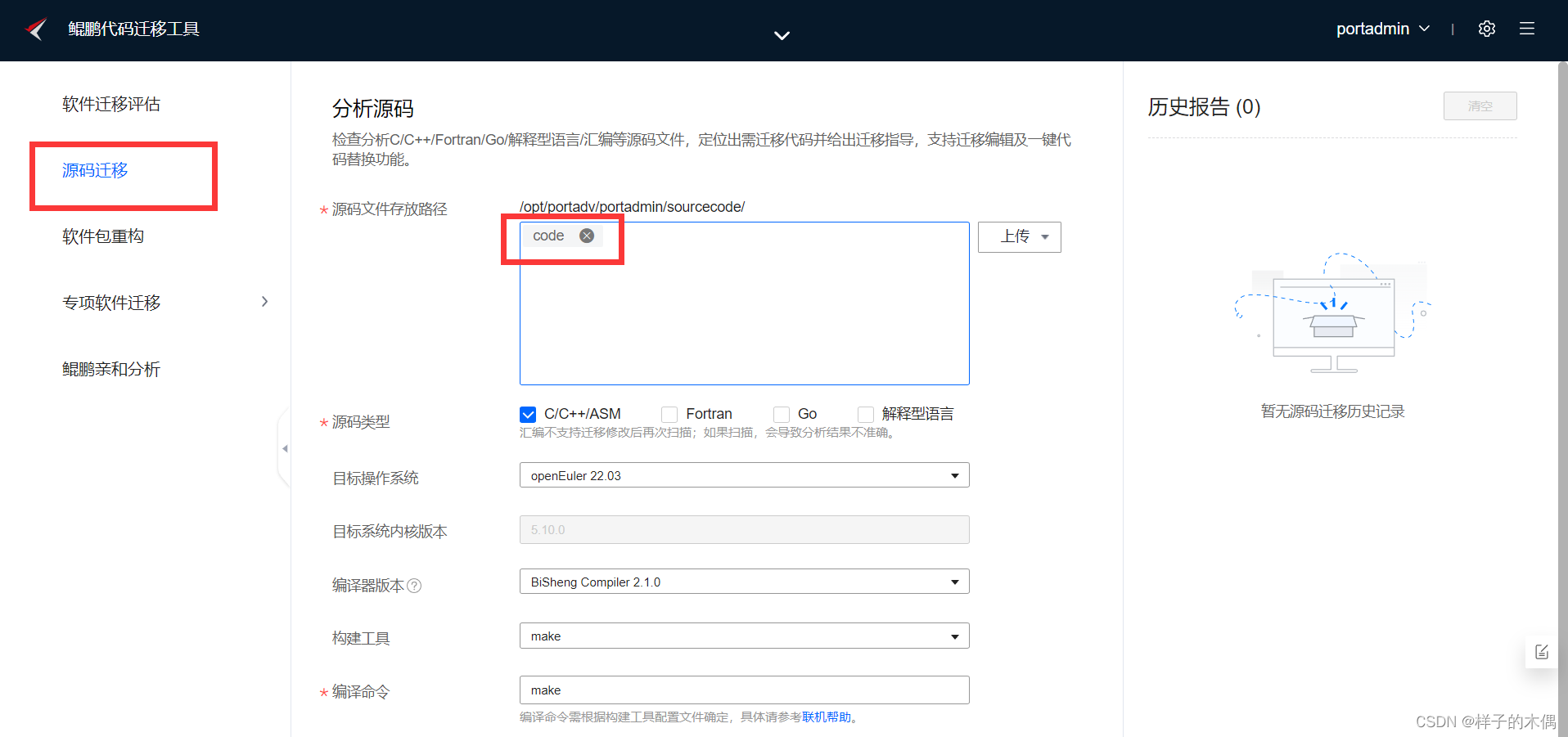This screenshot has width=1568, height=737.
Task: Remove the code tag with the x icon
Action: pos(587,236)
